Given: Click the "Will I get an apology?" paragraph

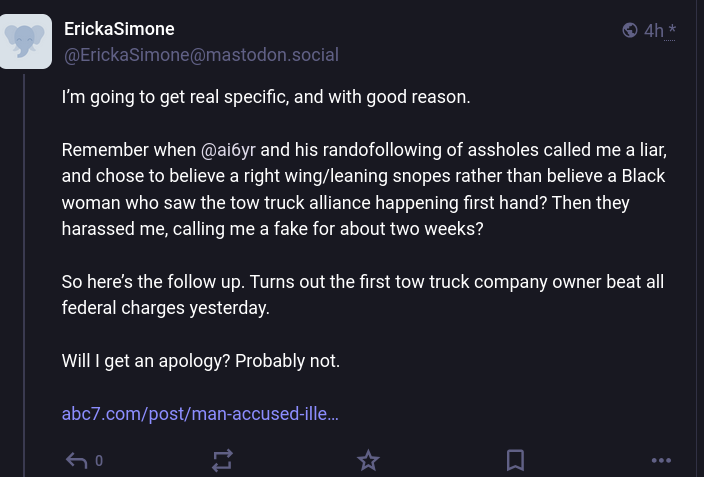Looking at the screenshot, I should (x=200, y=361).
